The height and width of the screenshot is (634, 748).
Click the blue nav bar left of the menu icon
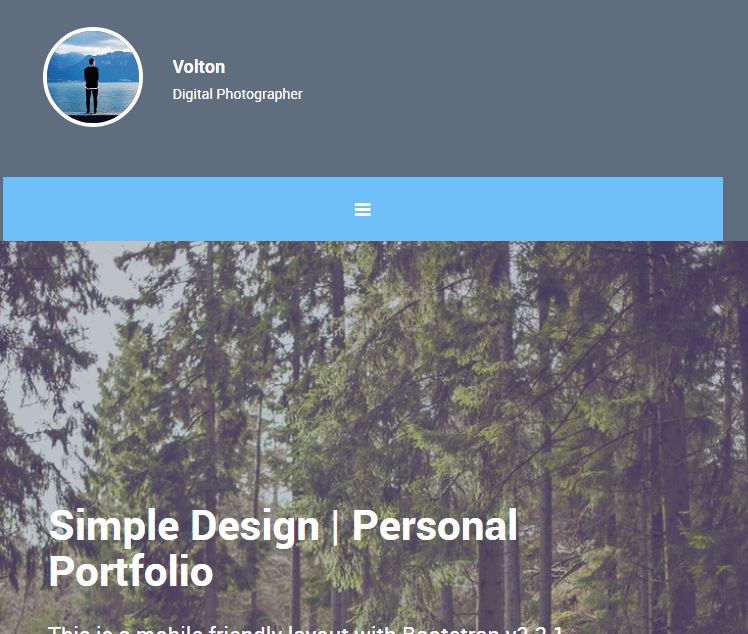(179, 209)
